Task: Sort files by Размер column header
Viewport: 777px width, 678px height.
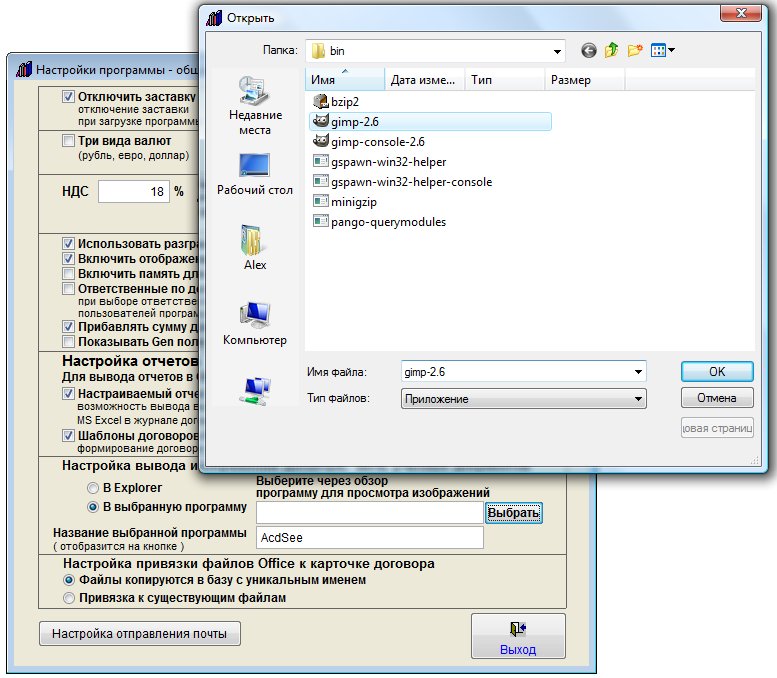Action: point(585,80)
